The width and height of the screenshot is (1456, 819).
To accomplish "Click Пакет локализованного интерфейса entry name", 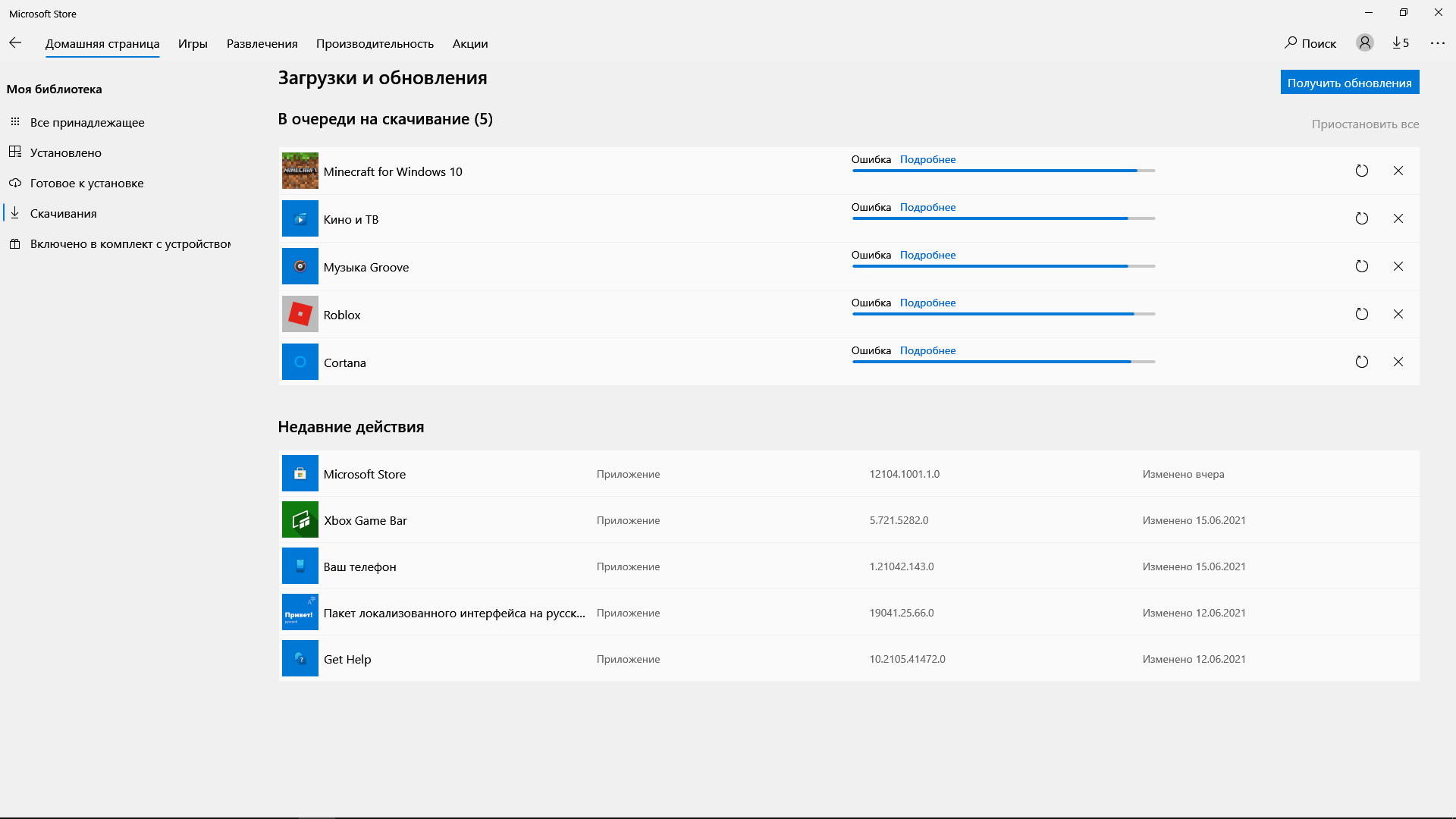I will pyautogui.click(x=454, y=613).
